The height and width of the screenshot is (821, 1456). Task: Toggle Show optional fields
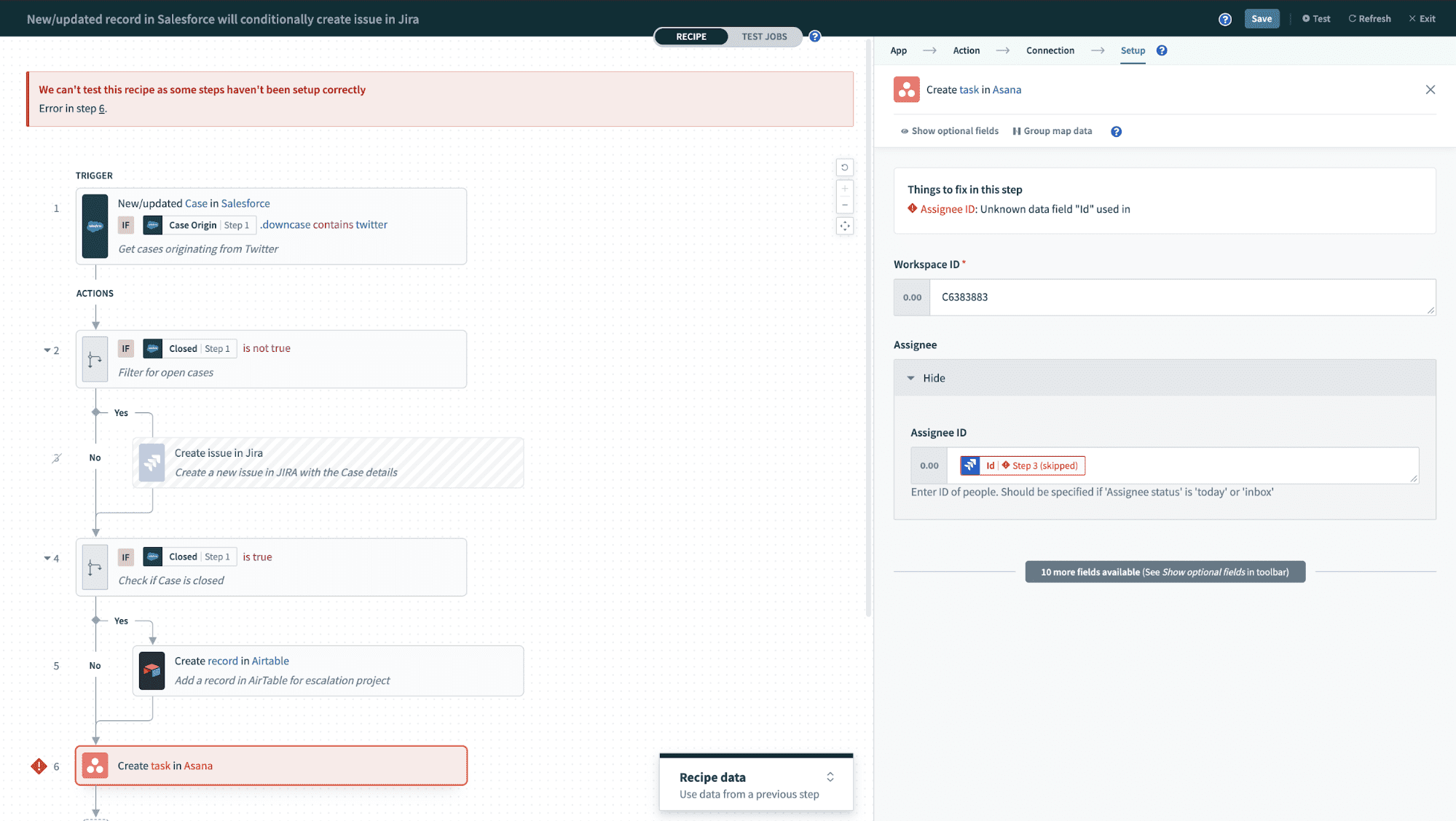tap(950, 131)
